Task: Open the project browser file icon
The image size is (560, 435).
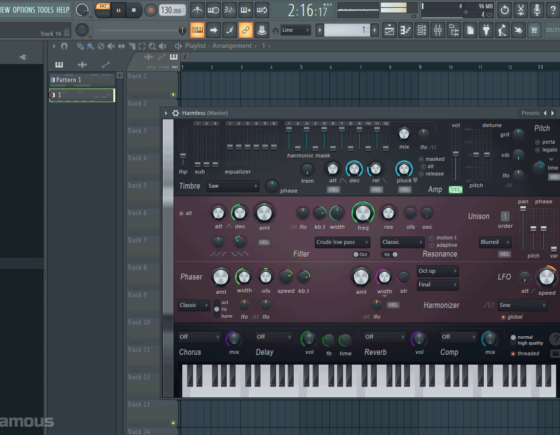Action: click(x=470, y=30)
